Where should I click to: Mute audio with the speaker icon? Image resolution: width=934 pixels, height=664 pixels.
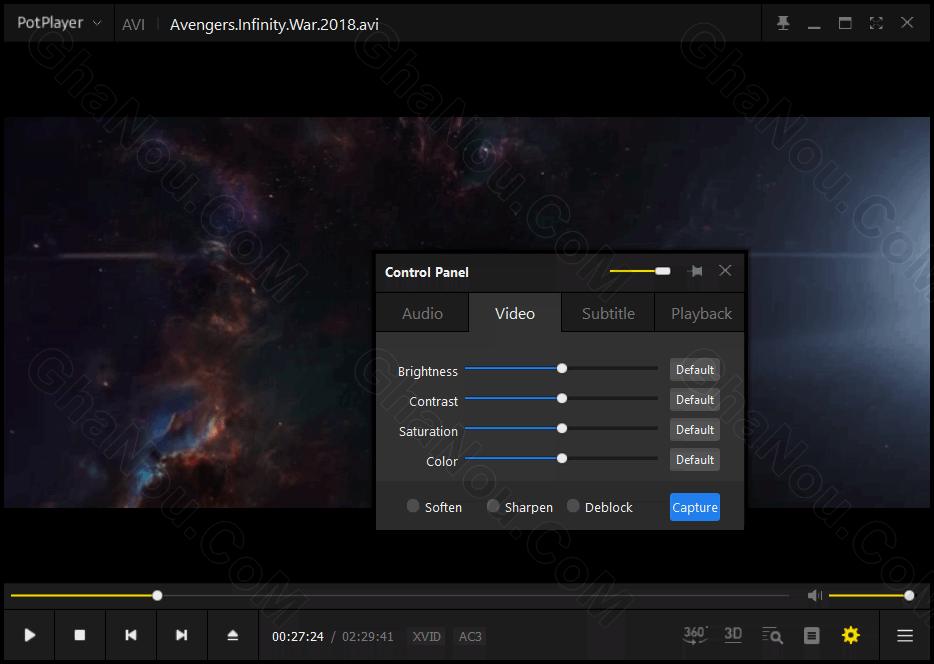tap(814, 596)
